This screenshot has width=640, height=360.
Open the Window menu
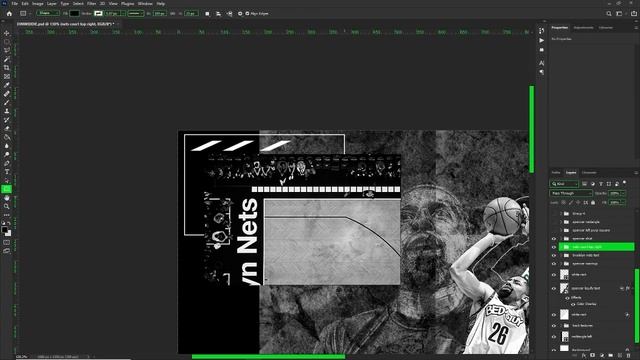click(145, 4)
